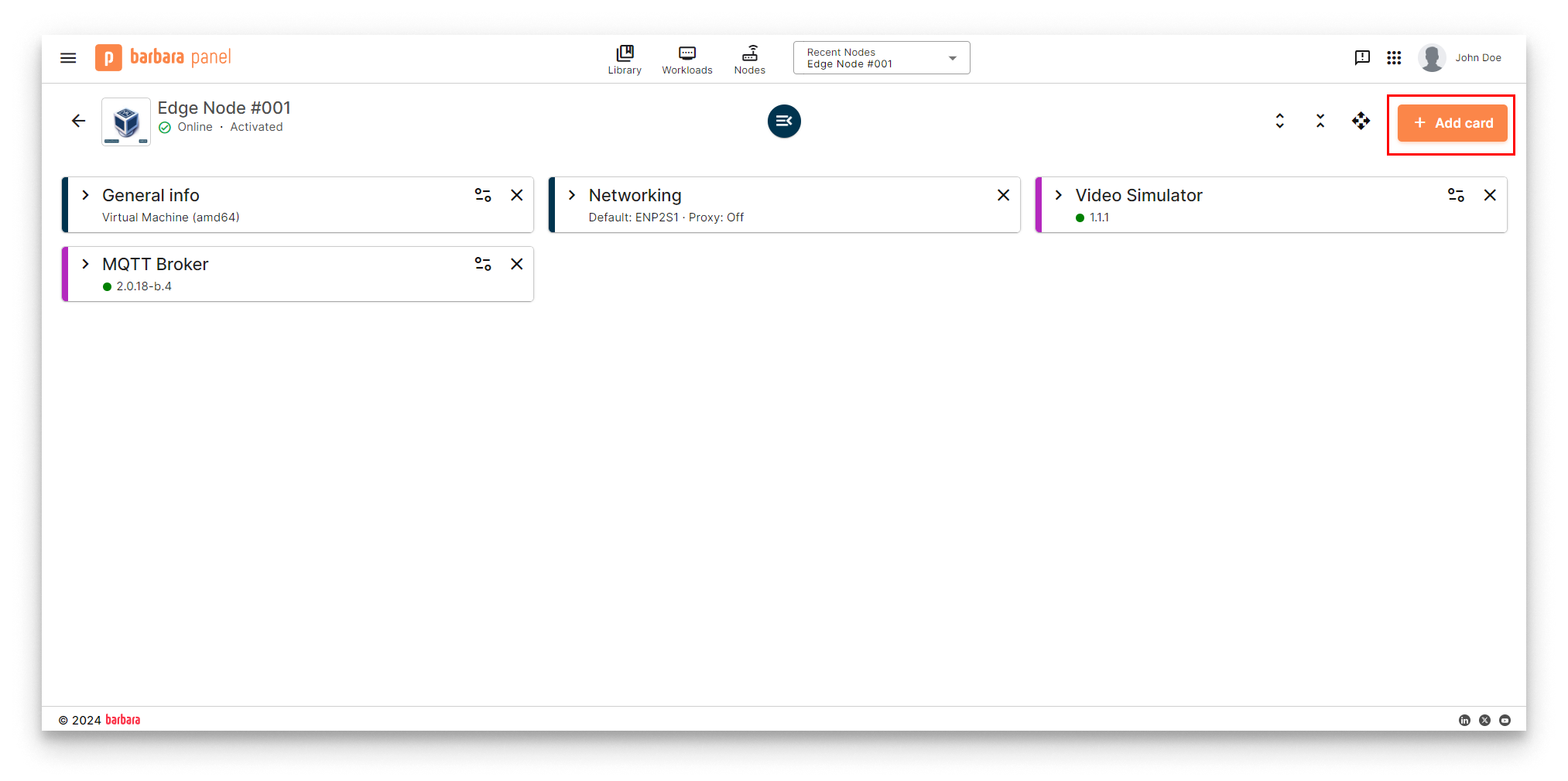
Task: Open the feedback message icon
Action: point(1362,58)
